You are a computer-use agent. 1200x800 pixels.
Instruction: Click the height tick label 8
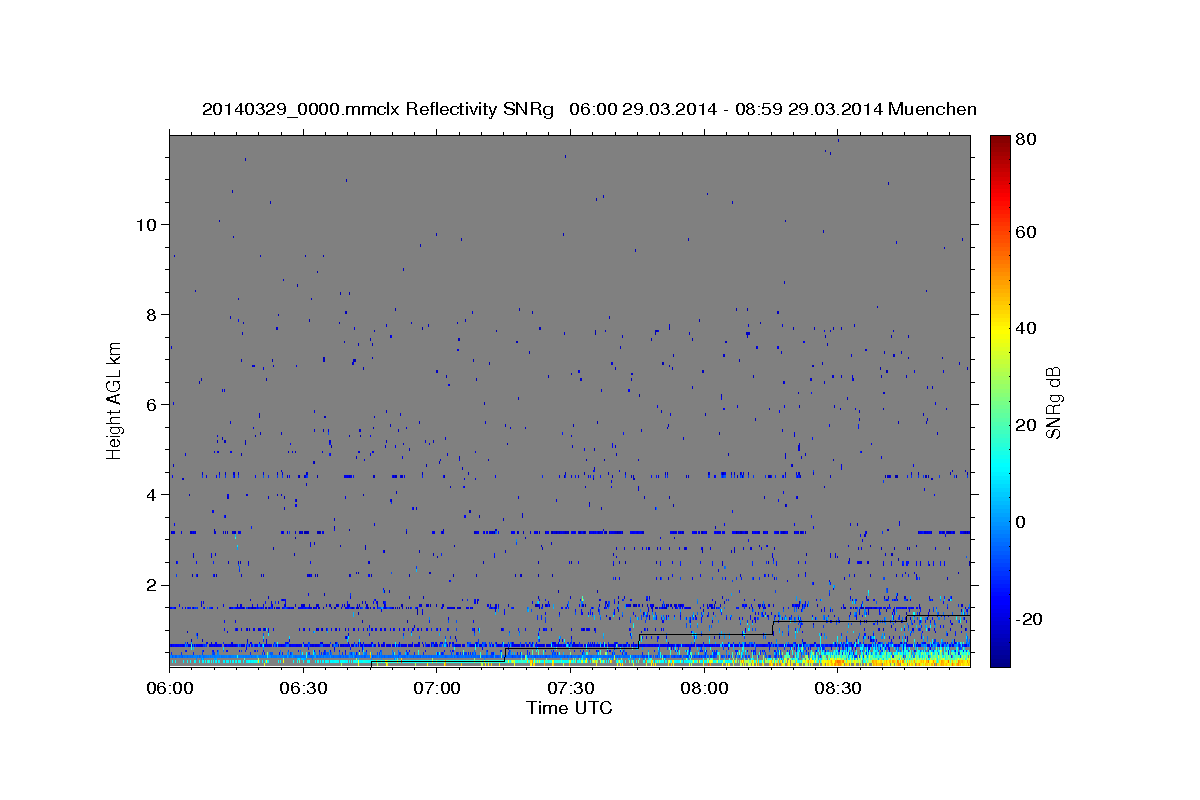pyautogui.click(x=152, y=315)
